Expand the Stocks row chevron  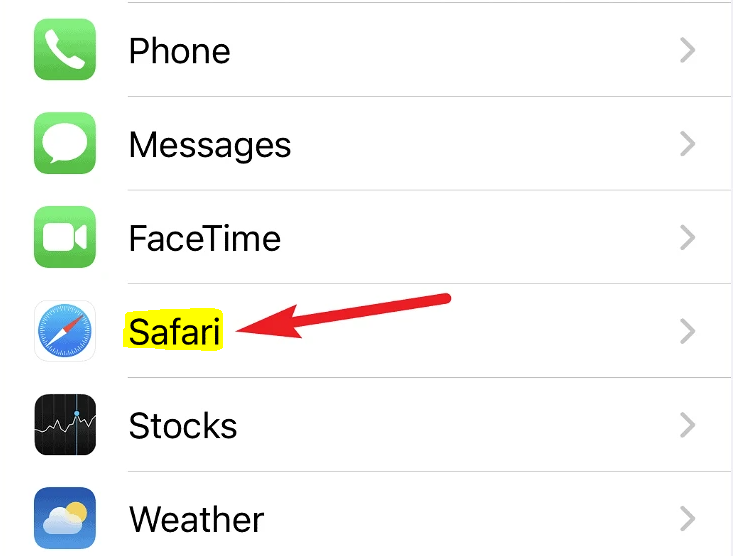click(688, 425)
